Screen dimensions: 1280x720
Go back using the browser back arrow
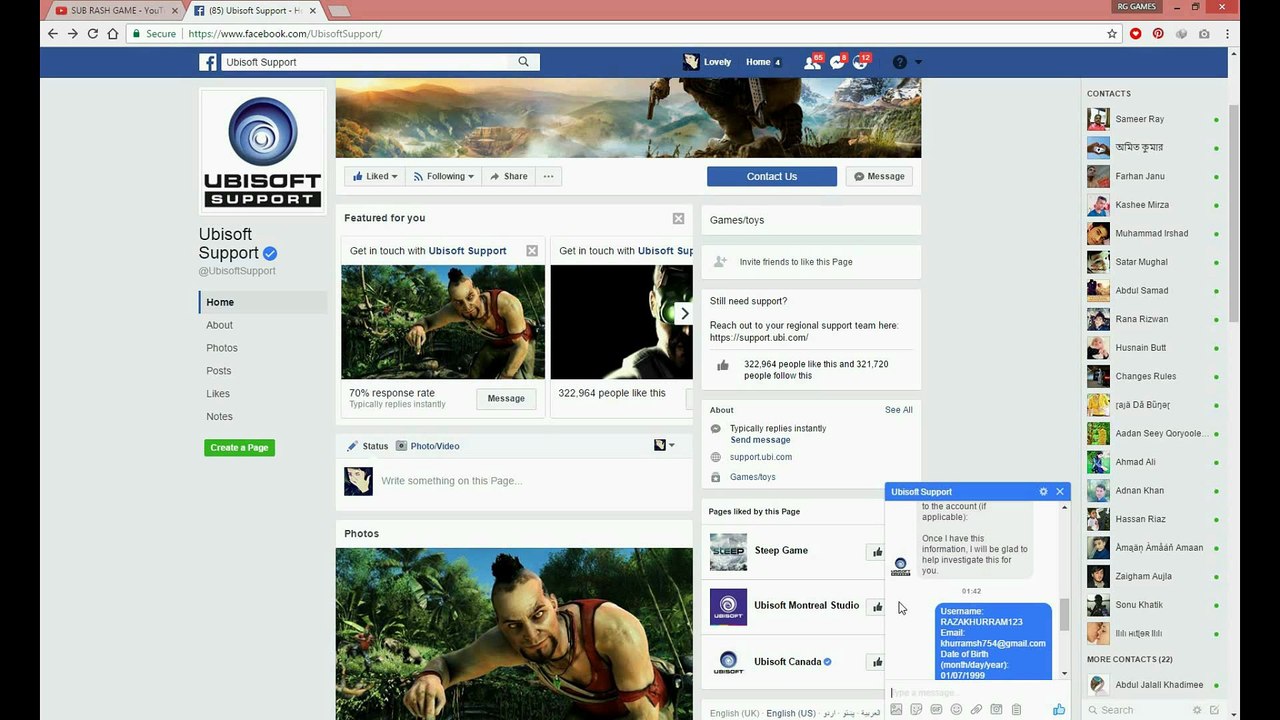point(52,33)
